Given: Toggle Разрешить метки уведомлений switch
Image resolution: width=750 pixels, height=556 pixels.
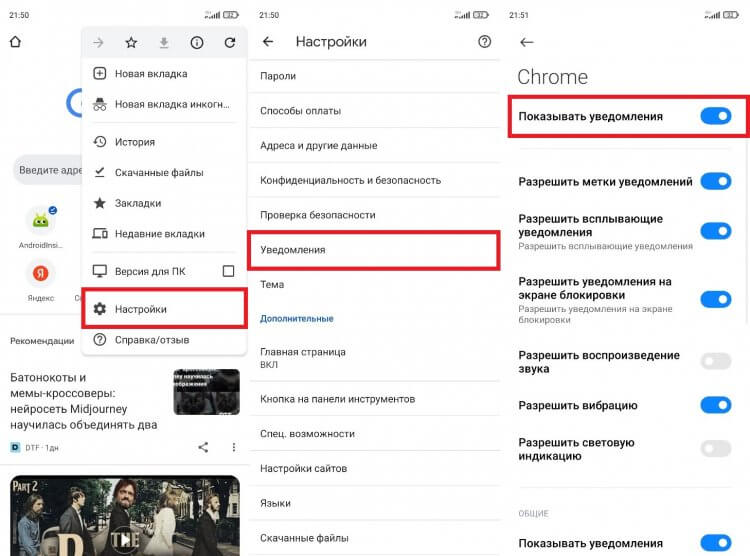Looking at the screenshot, I should pyautogui.click(x=716, y=181).
